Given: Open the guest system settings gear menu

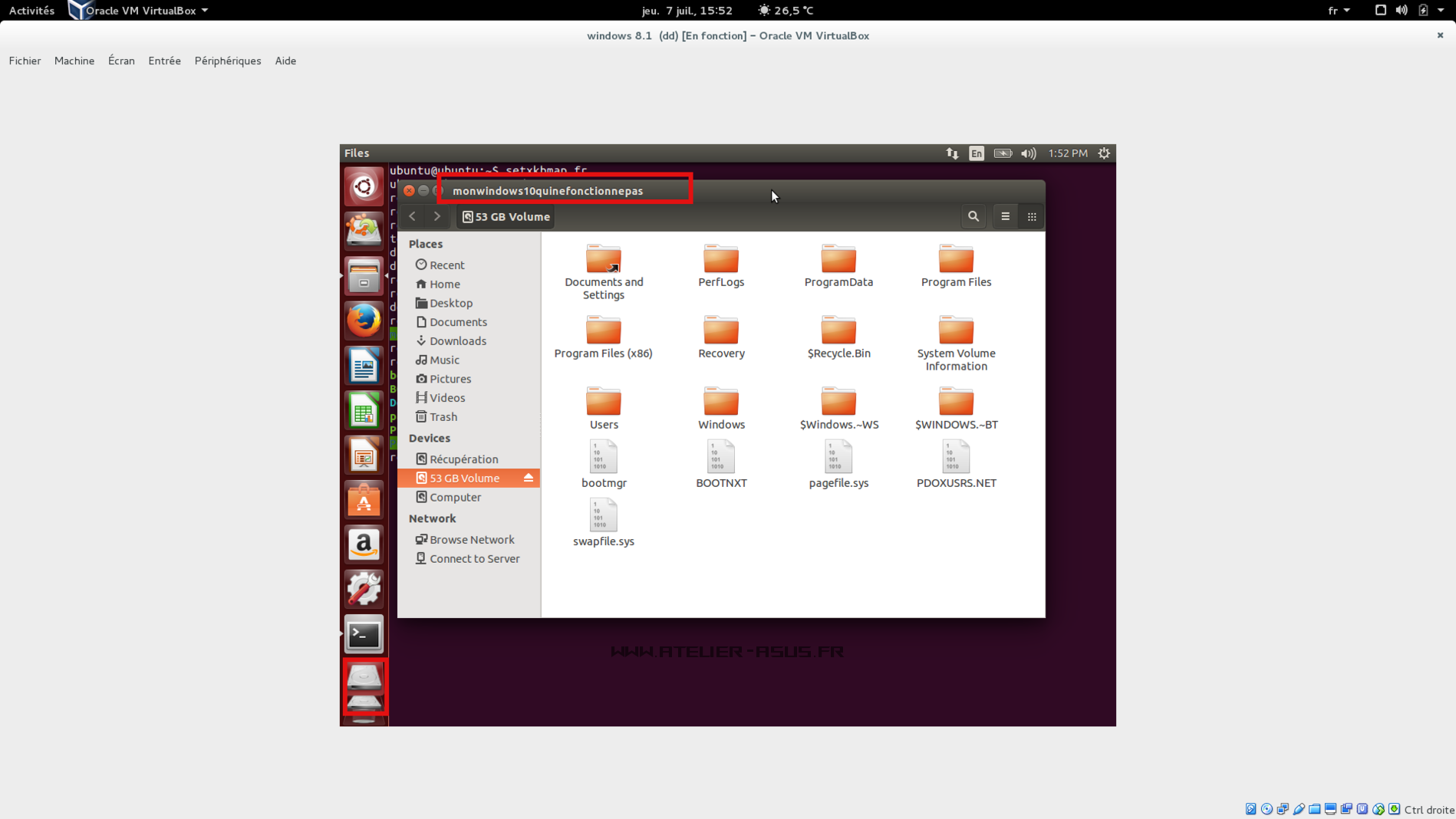Looking at the screenshot, I should click(1104, 153).
